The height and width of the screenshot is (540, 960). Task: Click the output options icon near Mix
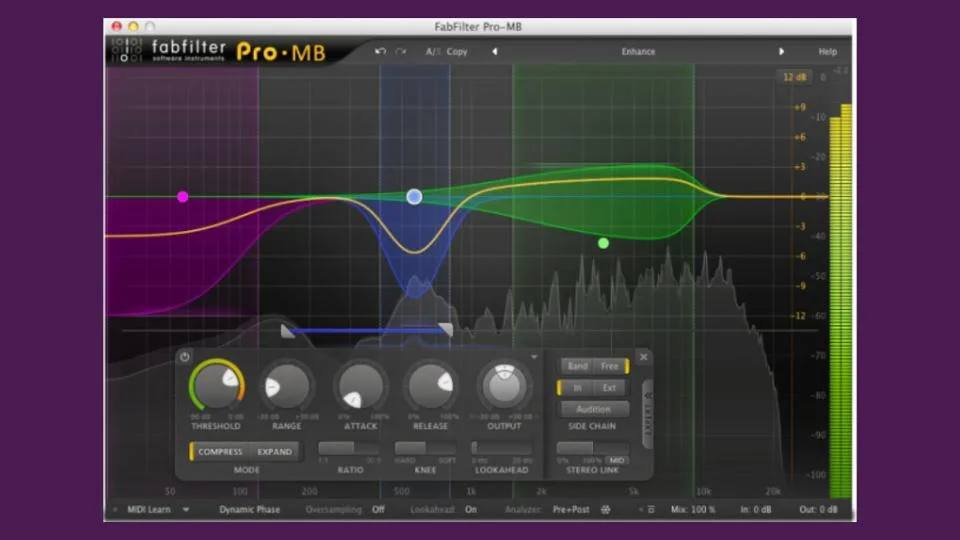point(651,509)
